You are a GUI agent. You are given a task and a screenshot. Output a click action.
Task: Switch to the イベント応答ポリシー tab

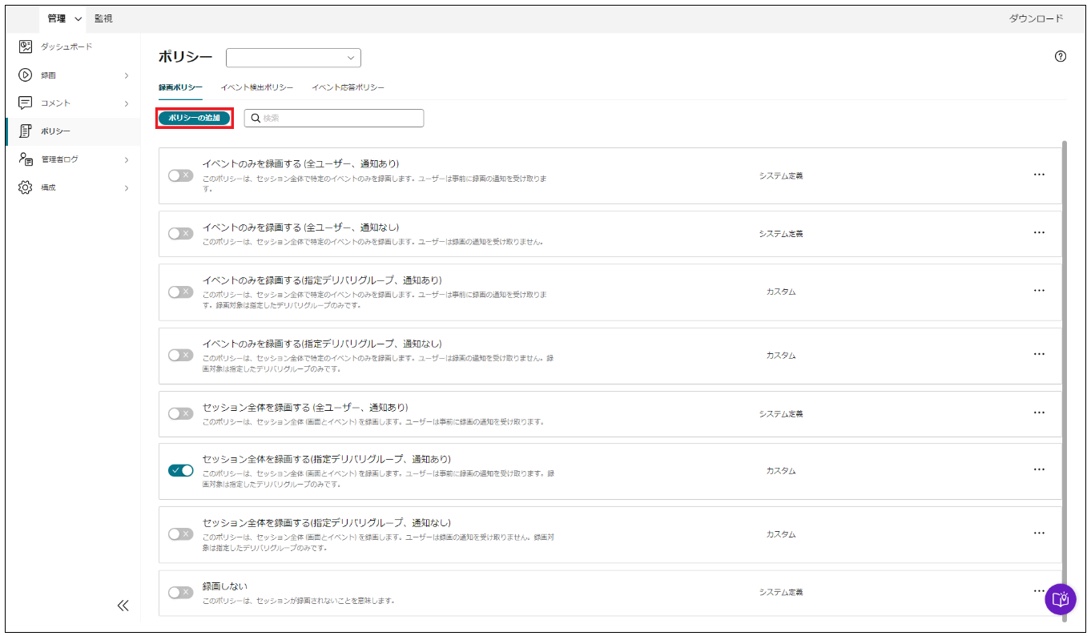[348, 88]
